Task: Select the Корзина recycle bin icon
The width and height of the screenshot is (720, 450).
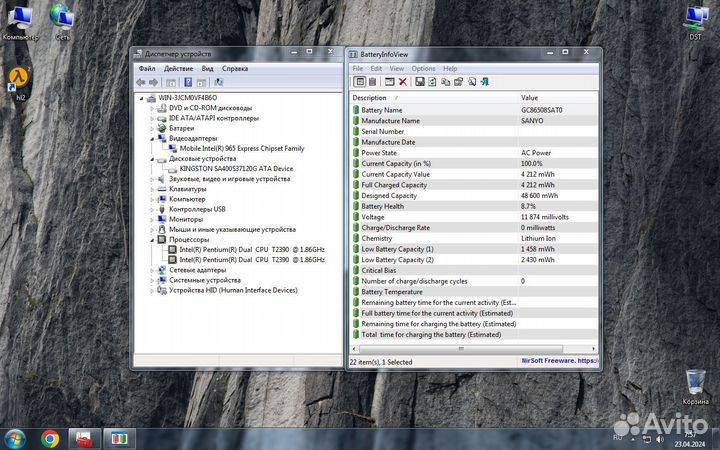Action: 695,387
